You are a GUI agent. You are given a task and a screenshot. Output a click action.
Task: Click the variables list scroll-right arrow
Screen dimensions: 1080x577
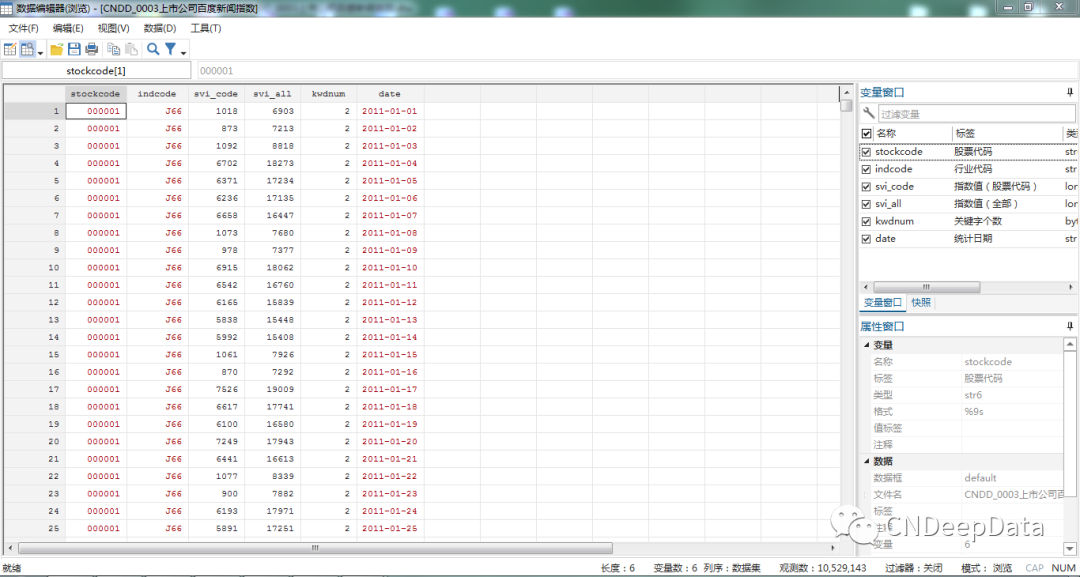tap(1070, 286)
